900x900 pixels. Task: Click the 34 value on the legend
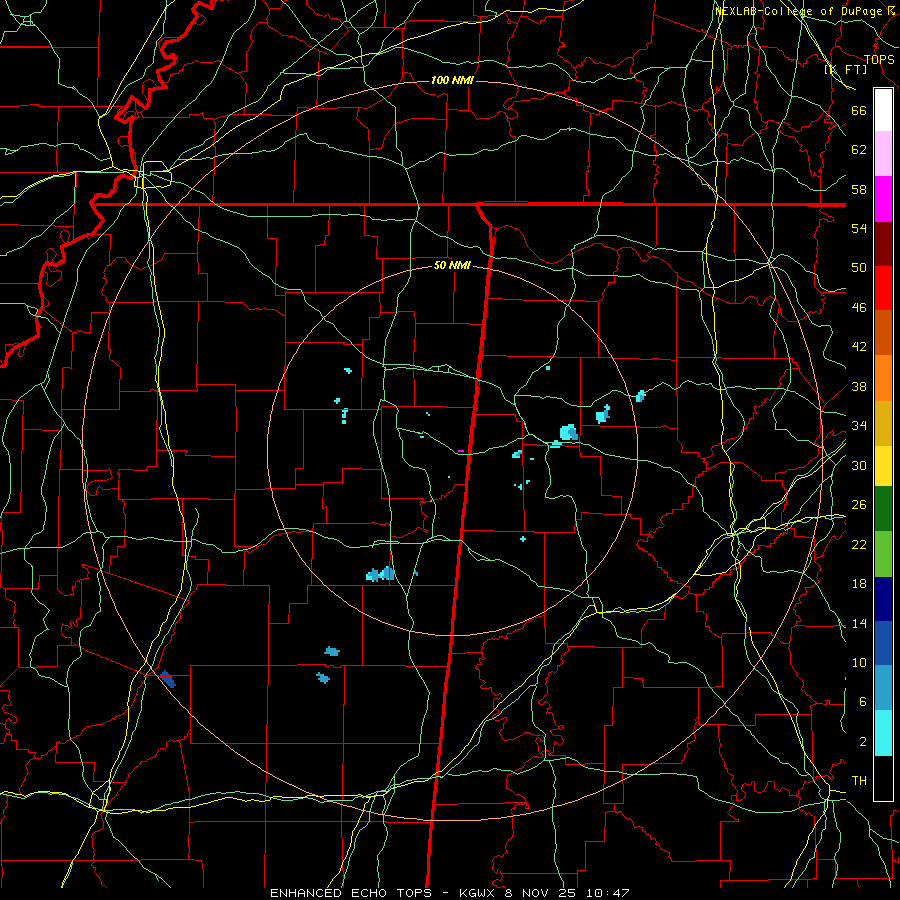[x=859, y=425]
